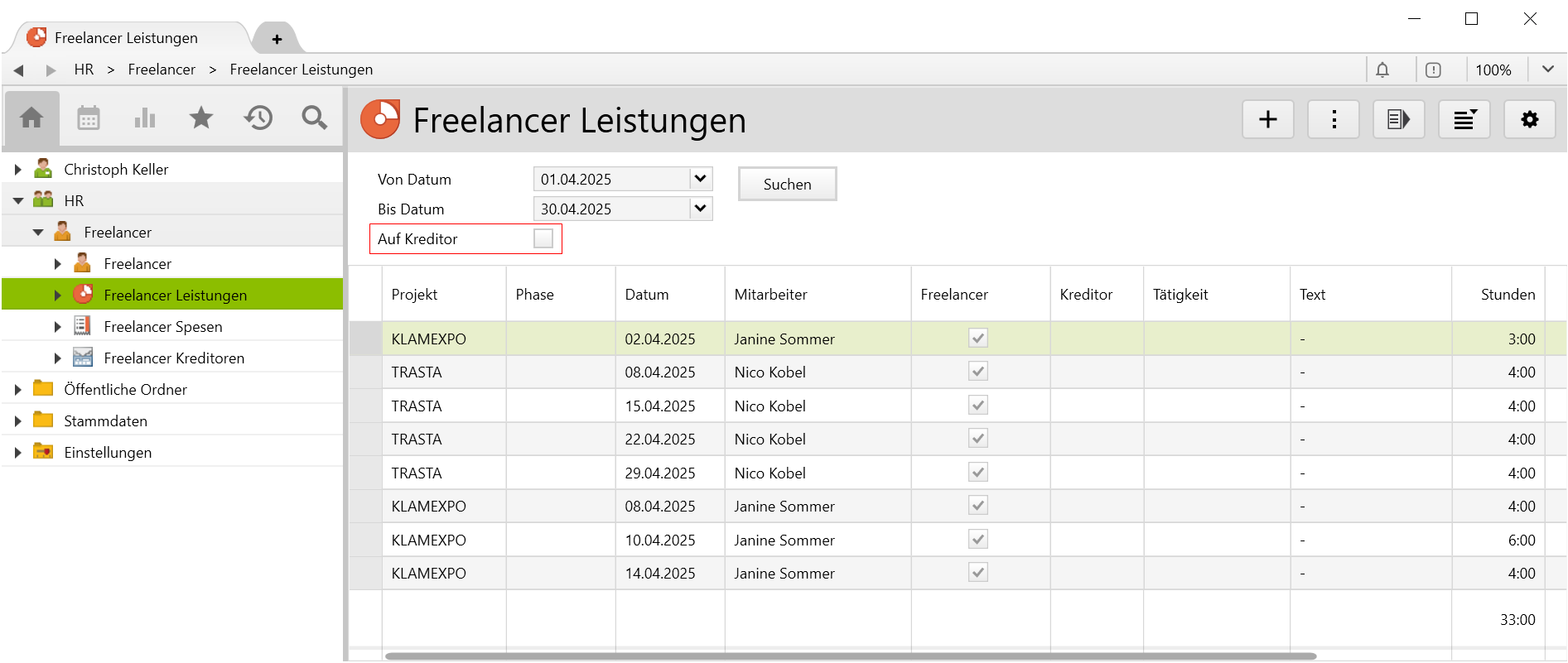Click Freelancer in the breadcrumb path
The height and width of the screenshot is (663, 1568).
tap(162, 70)
